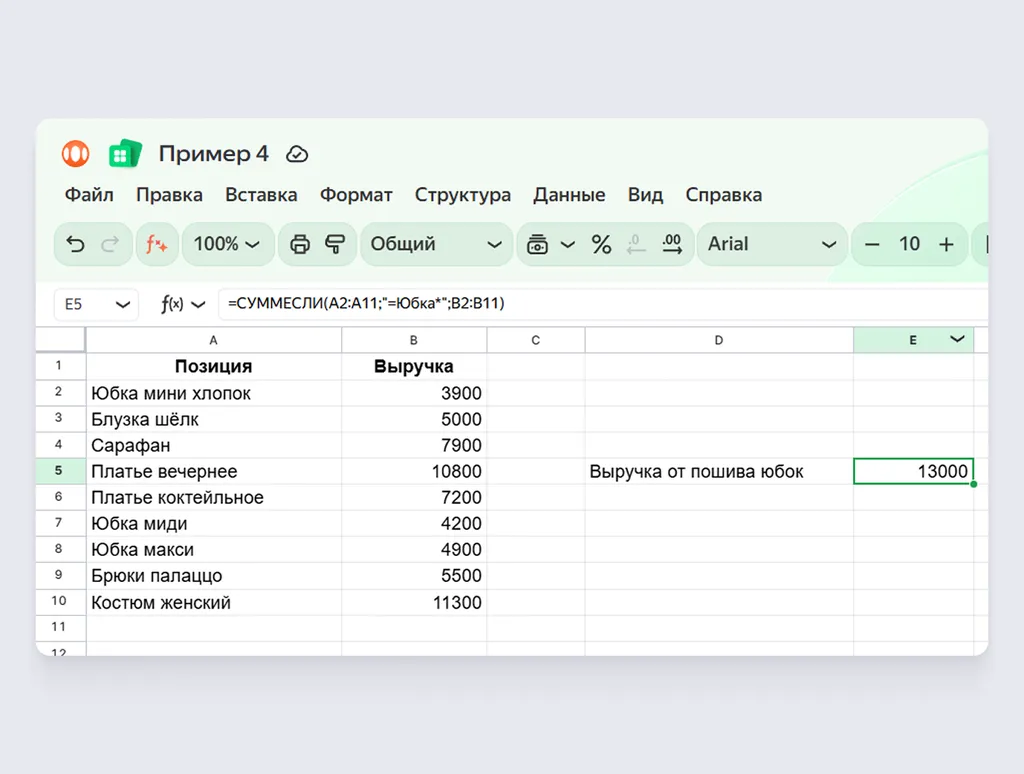Increase font size with plus button
This screenshot has height=774, width=1024.
946,244
